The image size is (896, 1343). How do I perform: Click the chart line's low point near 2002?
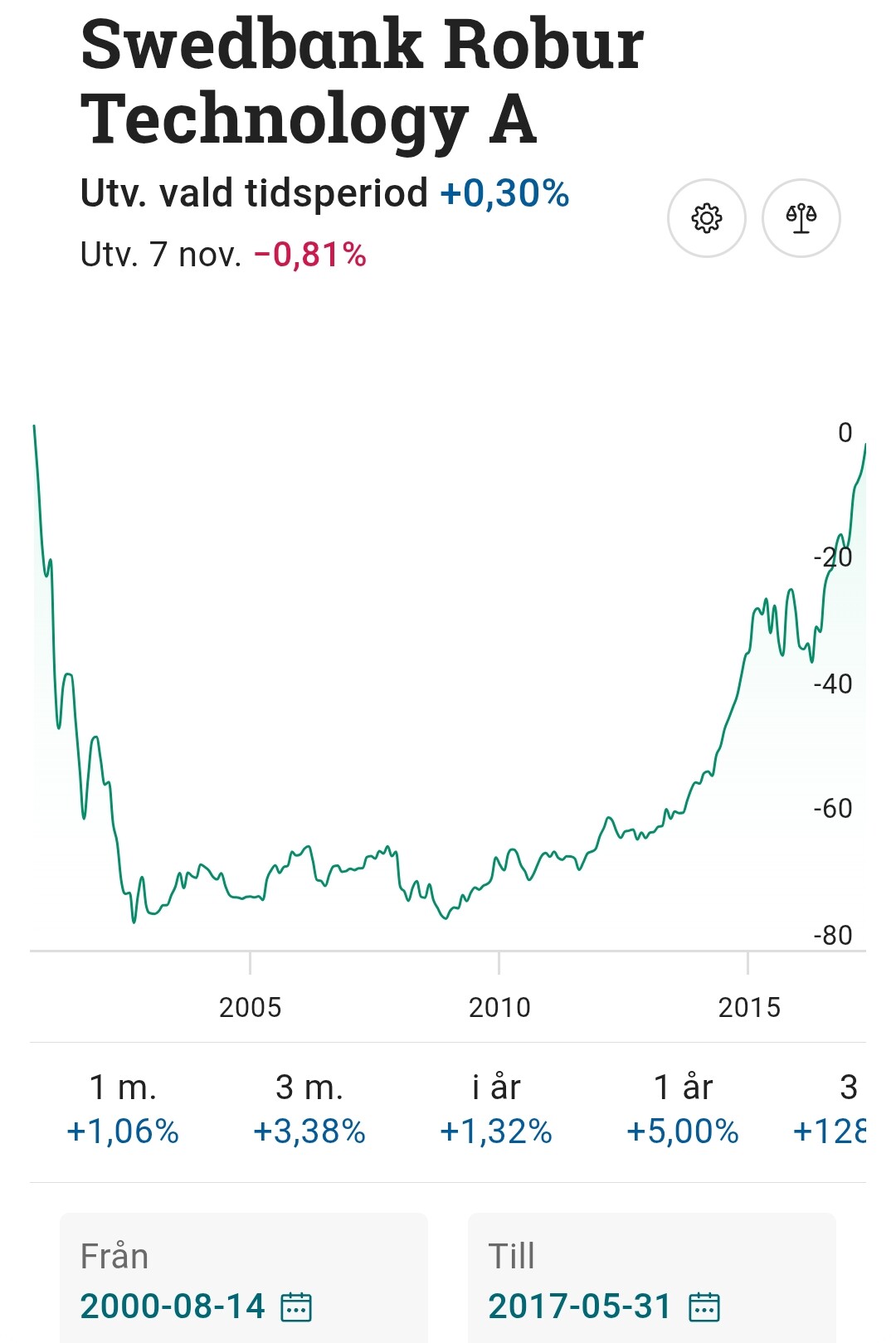pyautogui.click(x=134, y=921)
